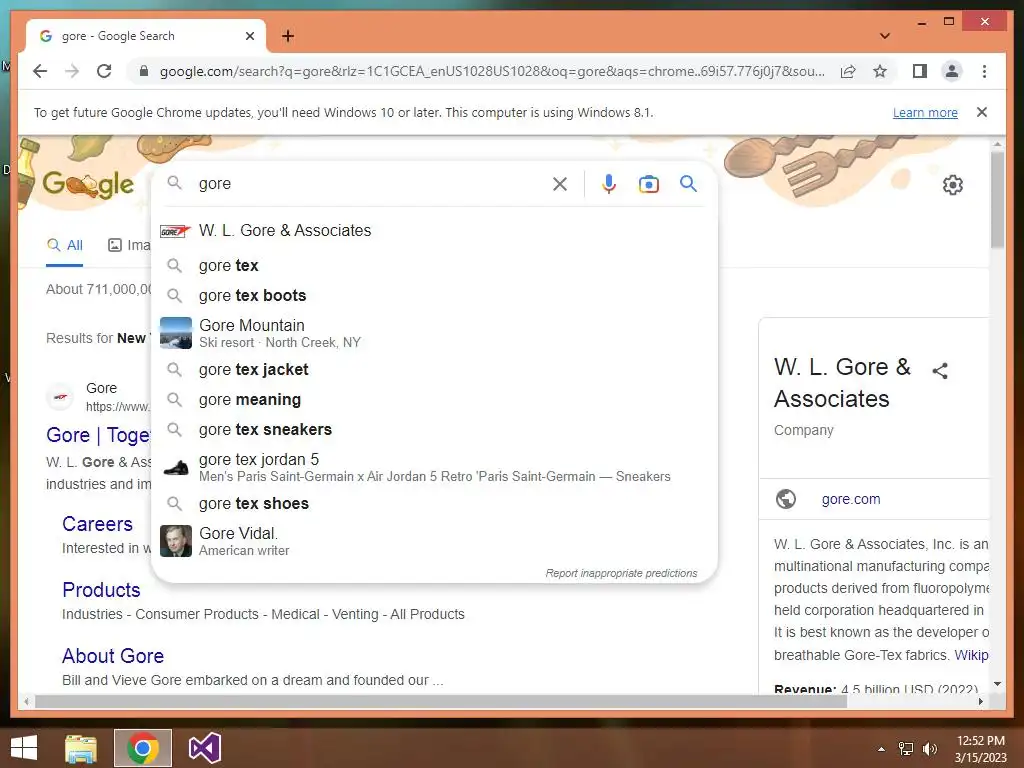Screen dimensions: 1024x768
Task: Open Chrome three-dot menu
Action: click(984, 71)
